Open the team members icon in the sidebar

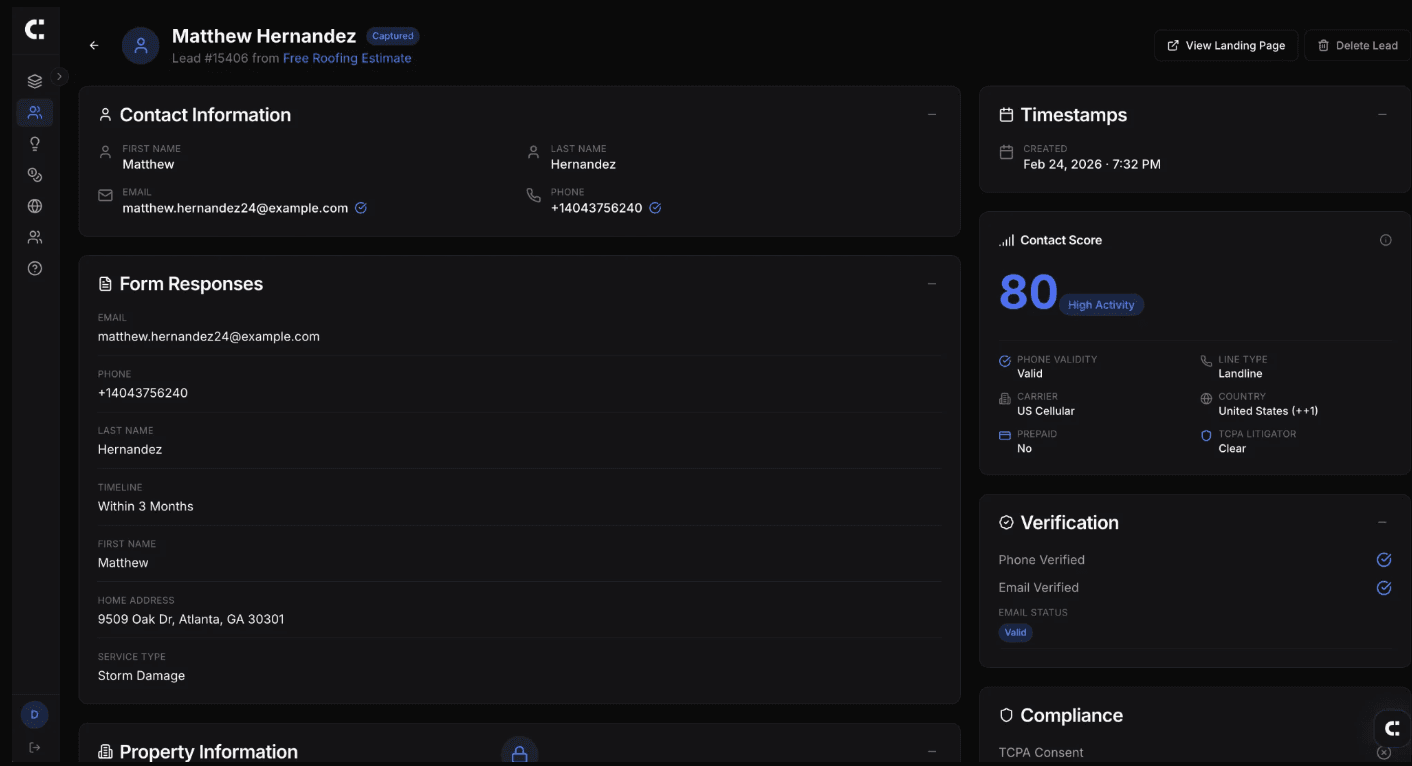(34, 236)
